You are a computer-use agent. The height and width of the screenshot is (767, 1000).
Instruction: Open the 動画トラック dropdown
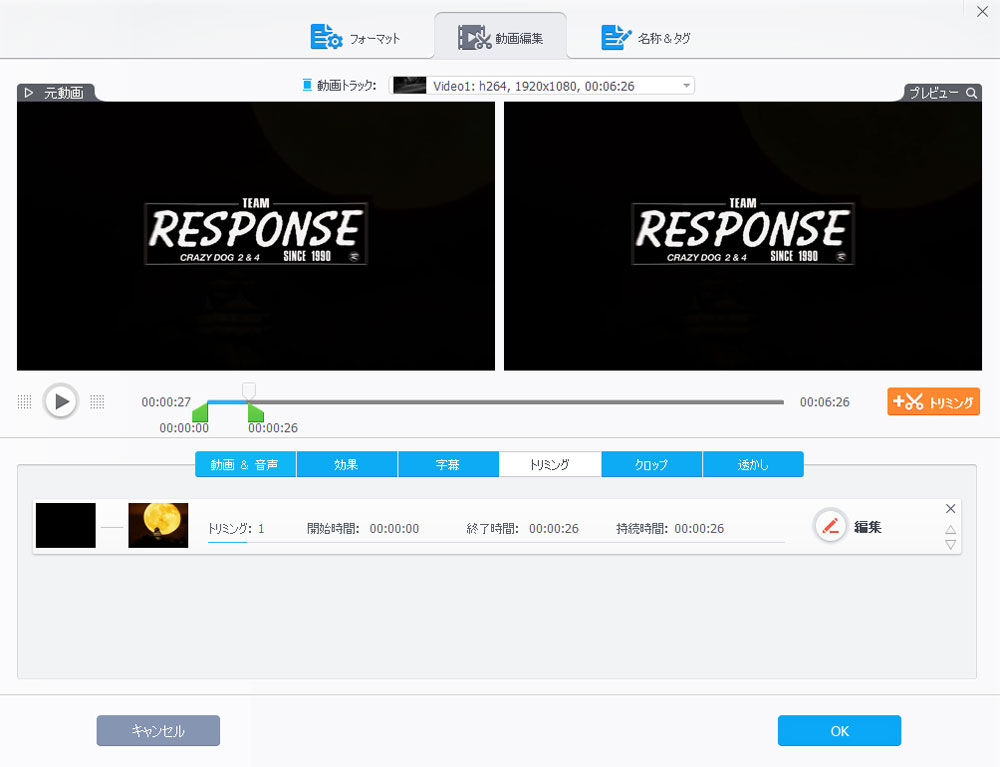pos(541,85)
